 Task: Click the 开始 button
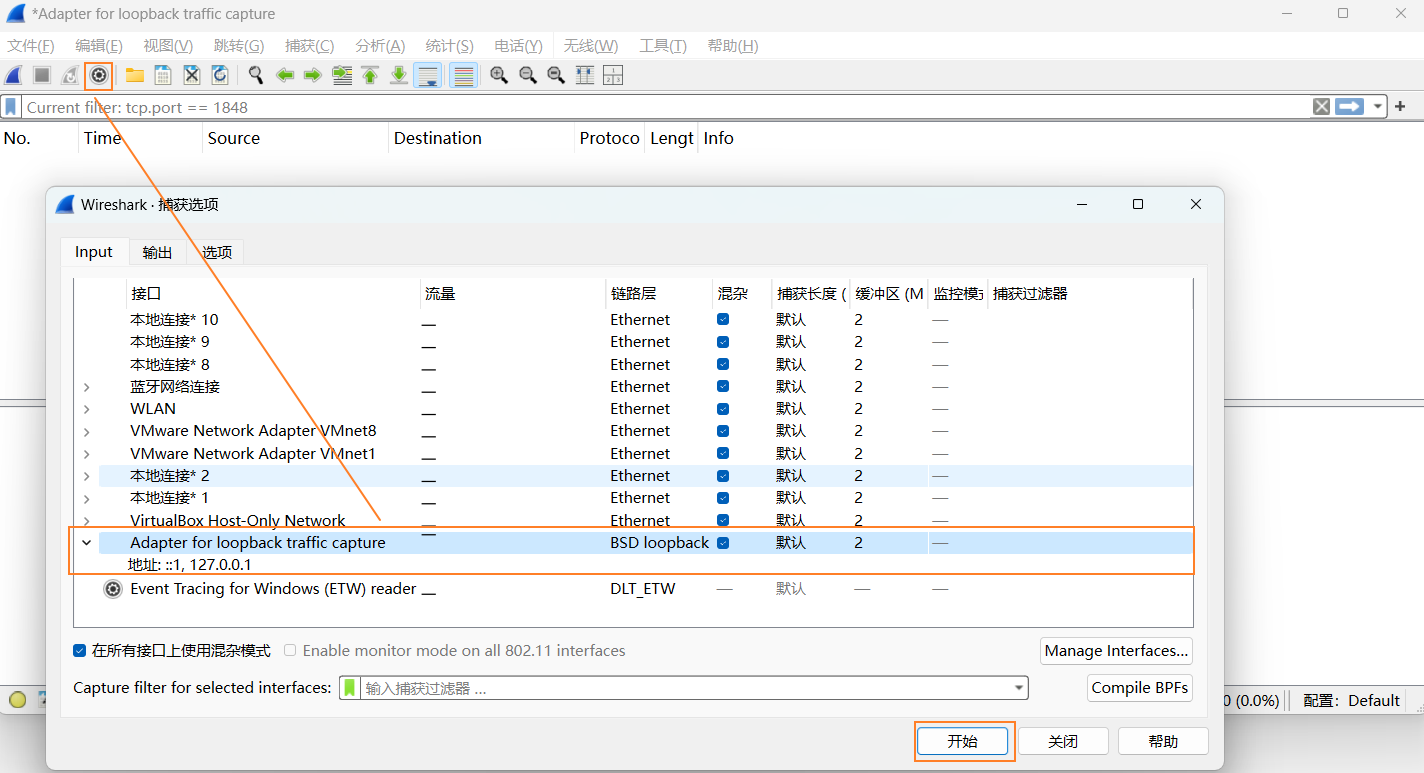(962, 742)
